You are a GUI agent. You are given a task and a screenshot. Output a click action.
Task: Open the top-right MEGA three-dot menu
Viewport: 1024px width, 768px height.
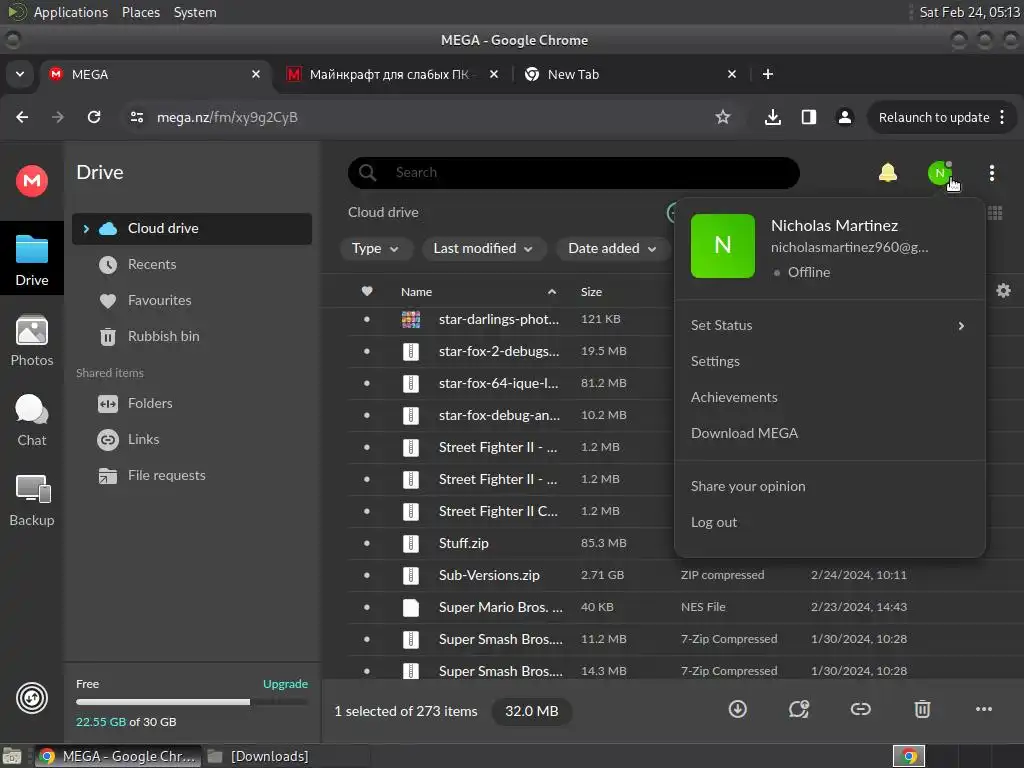pyautogui.click(x=991, y=173)
